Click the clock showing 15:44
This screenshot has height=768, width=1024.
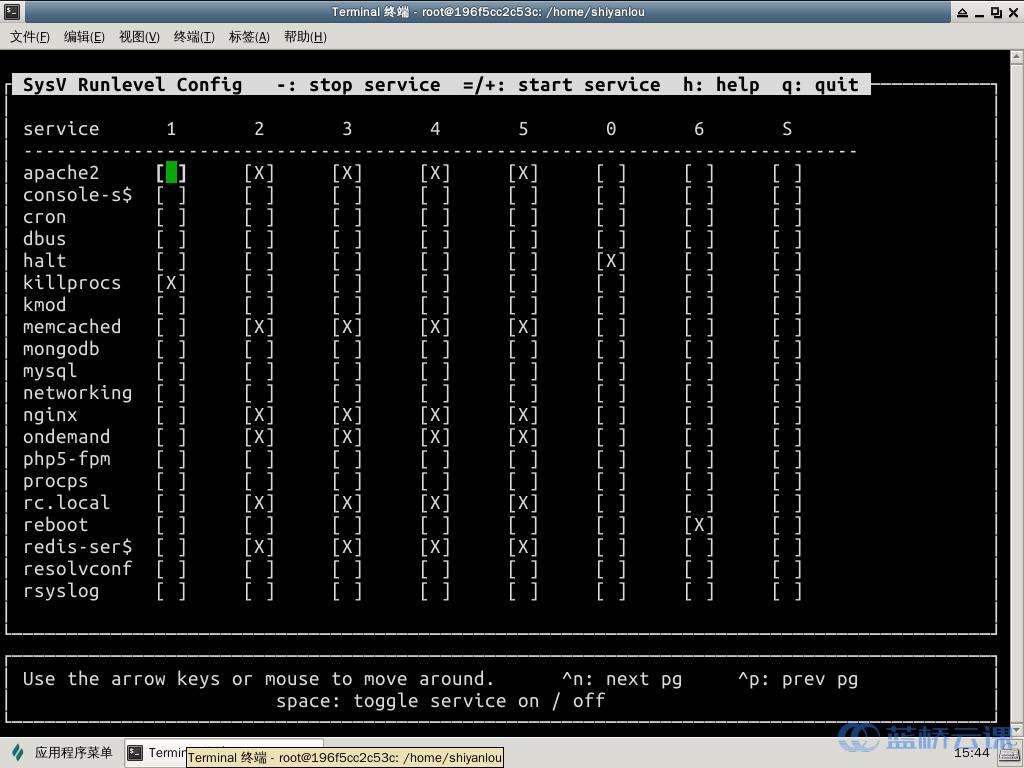(x=972, y=753)
